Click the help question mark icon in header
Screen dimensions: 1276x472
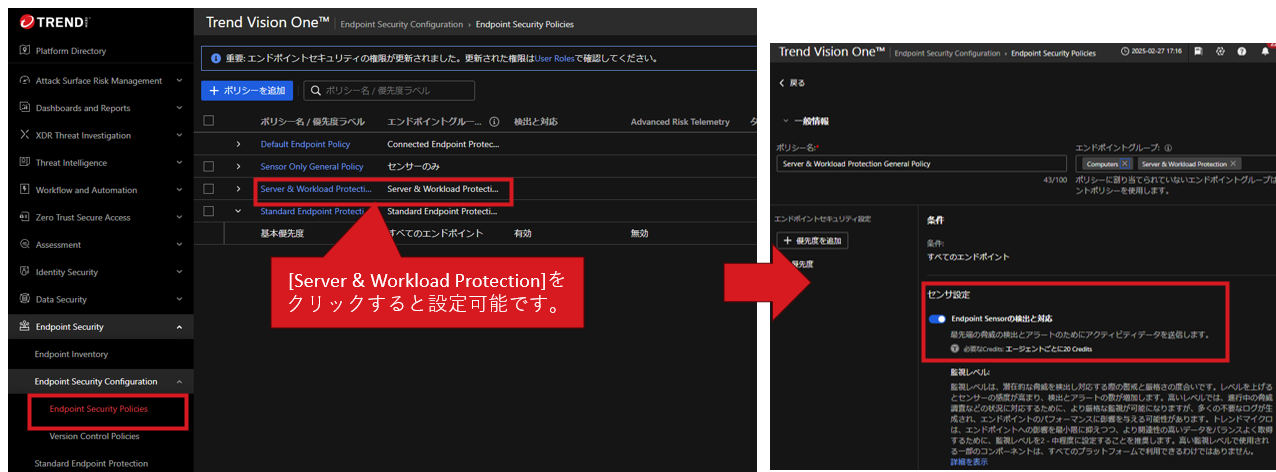(x=1241, y=51)
